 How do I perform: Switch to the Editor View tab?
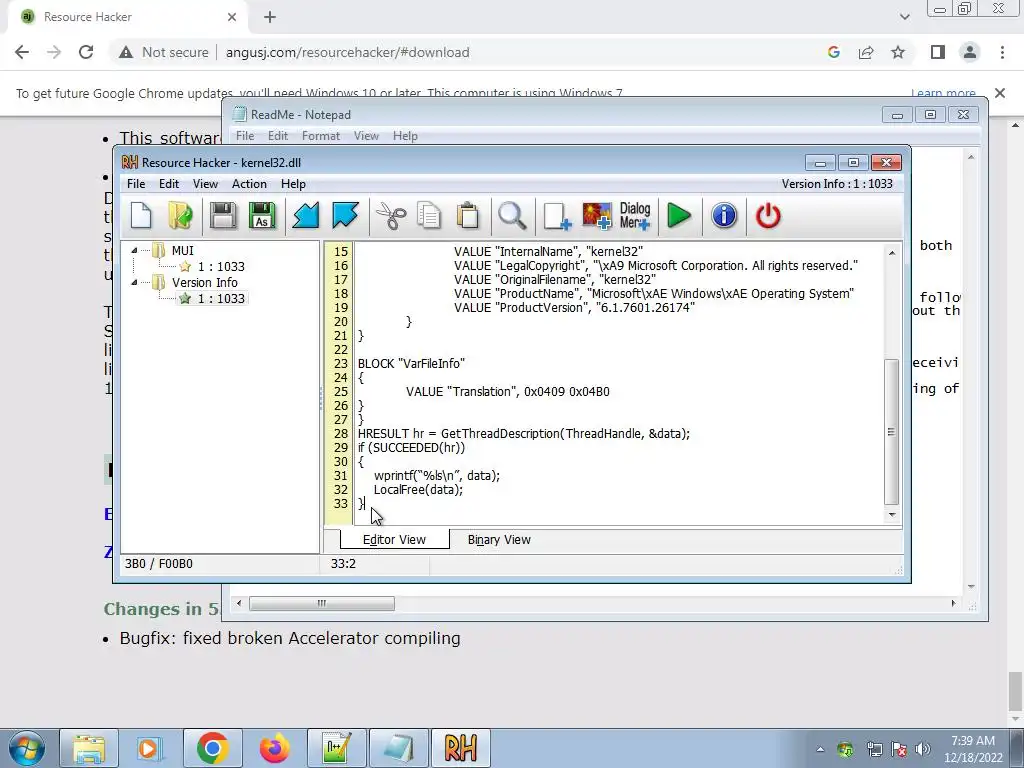coord(394,540)
